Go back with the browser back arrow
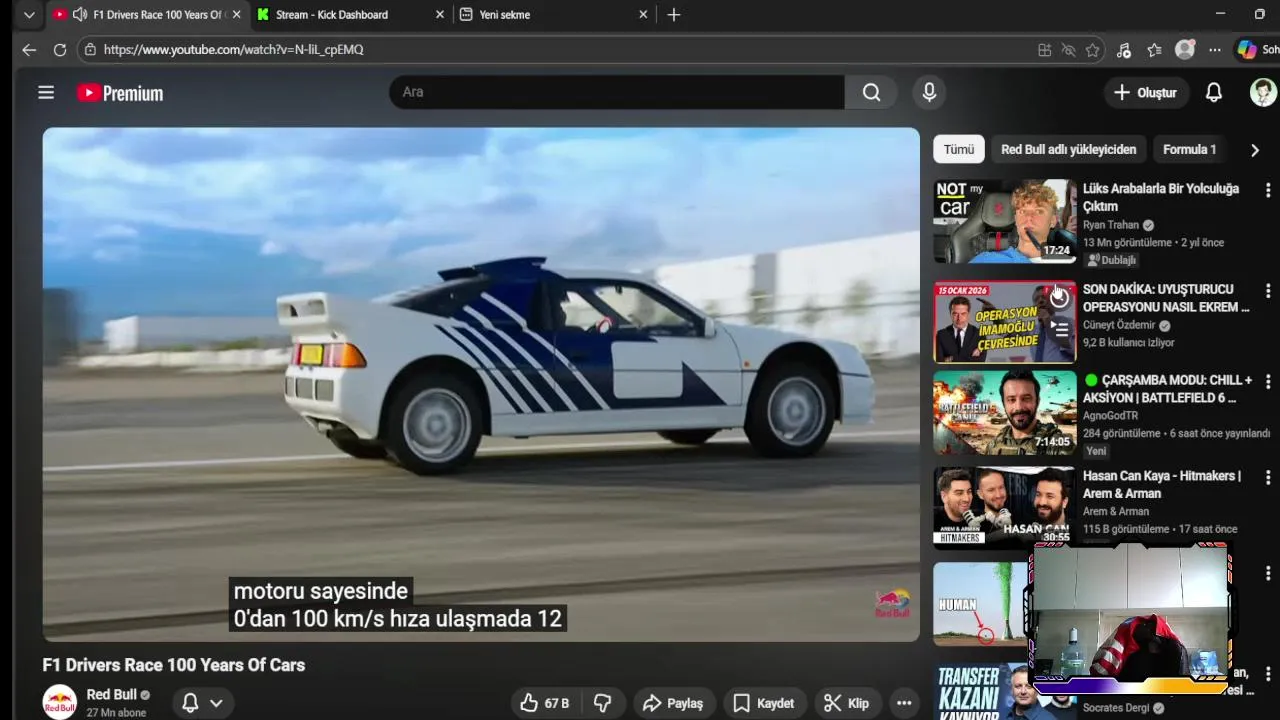This screenshot has width=1280, height=720. click(29, 49)
